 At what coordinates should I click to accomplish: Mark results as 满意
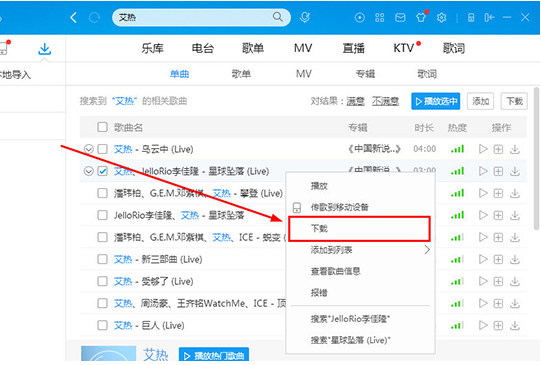pos(355,101)
